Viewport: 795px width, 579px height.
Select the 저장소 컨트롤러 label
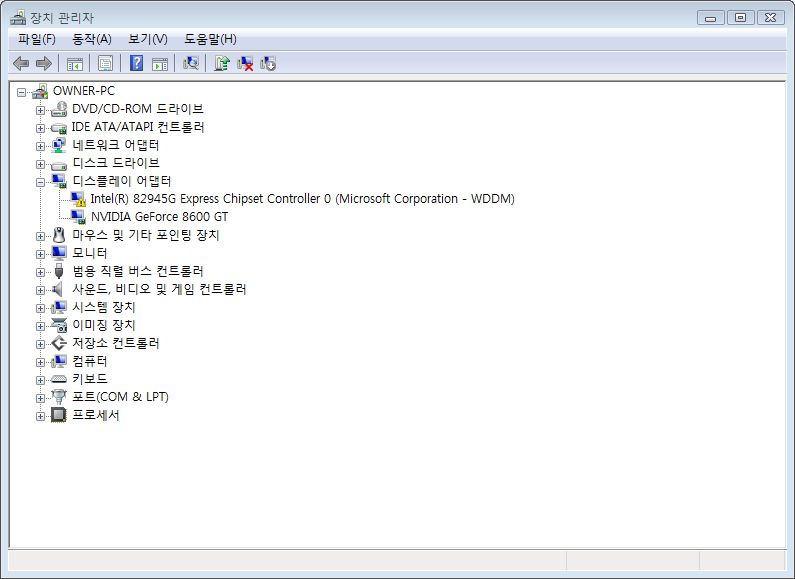click(x=116, y=343)
